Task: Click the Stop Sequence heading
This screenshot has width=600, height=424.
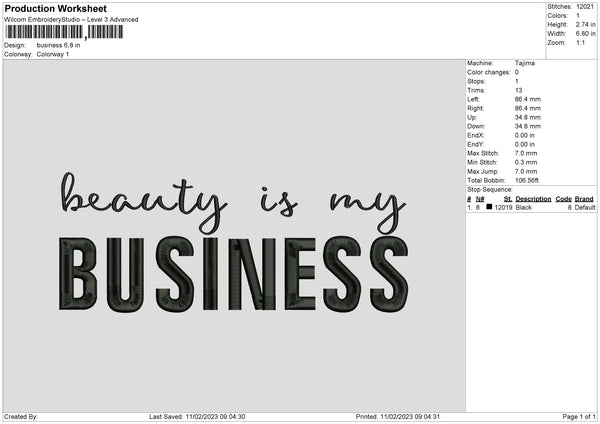Action: coord(489,190)
